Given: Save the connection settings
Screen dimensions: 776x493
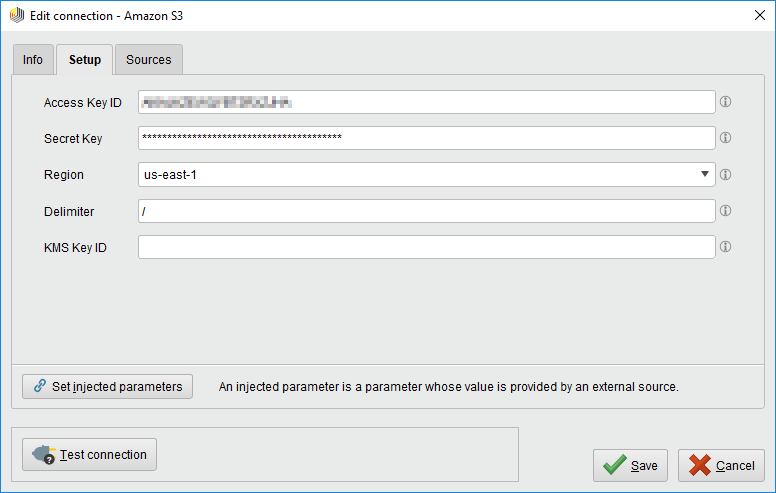Looking at the screenshot, I should click(630, 465).
